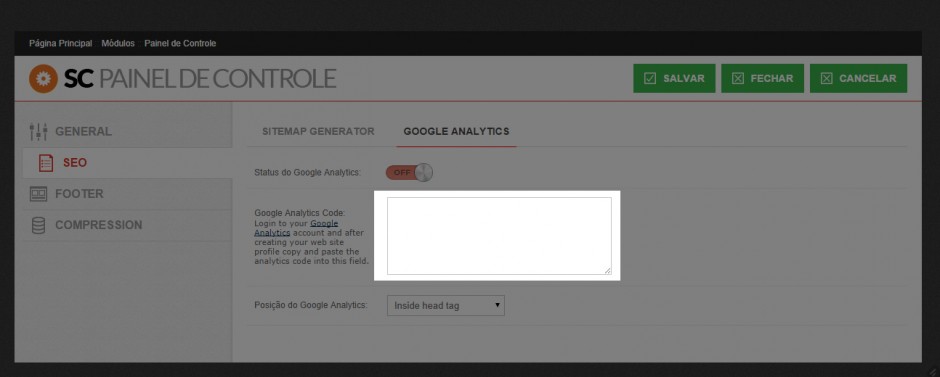Open the Painel de Controle menu
Viewport: 940px width, 377px height.
[180, 44]
